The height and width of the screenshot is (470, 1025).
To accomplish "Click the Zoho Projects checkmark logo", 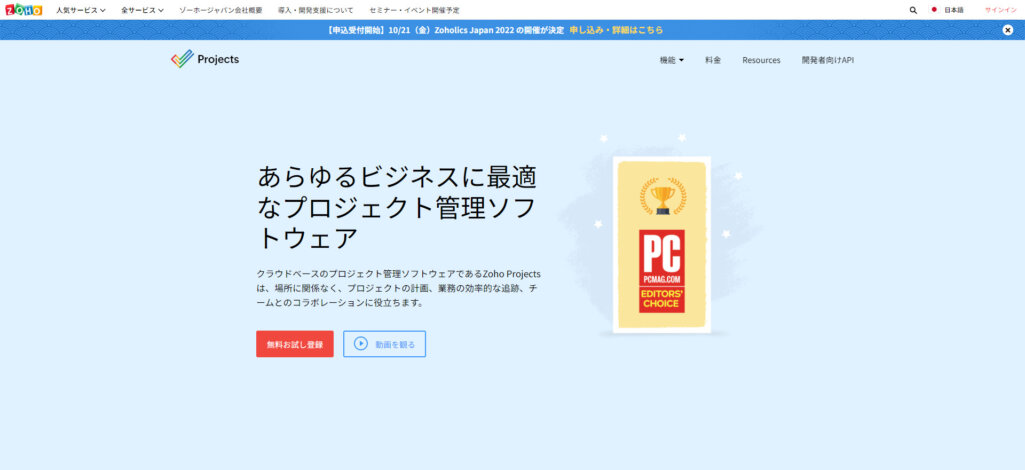I will (182, 59).
